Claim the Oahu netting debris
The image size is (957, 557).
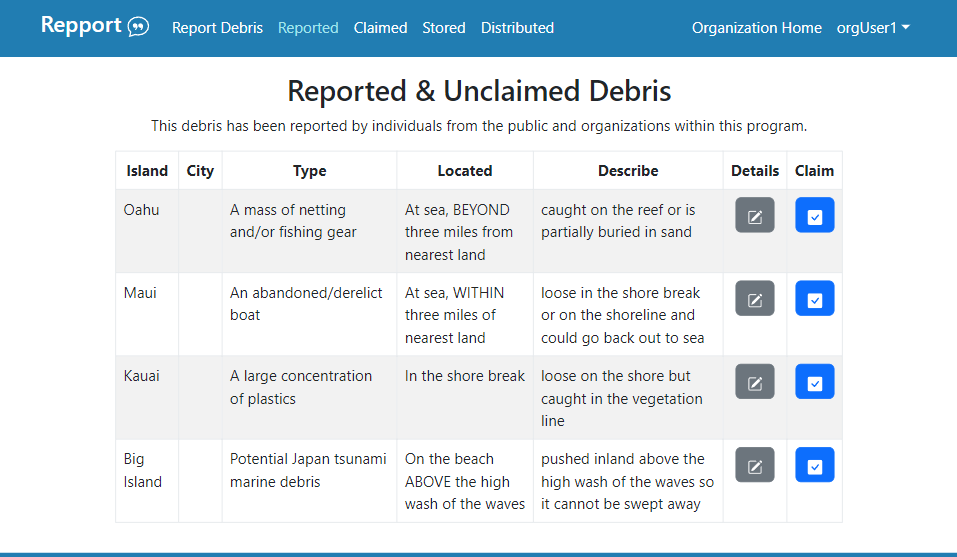click(x=814, y=216)
